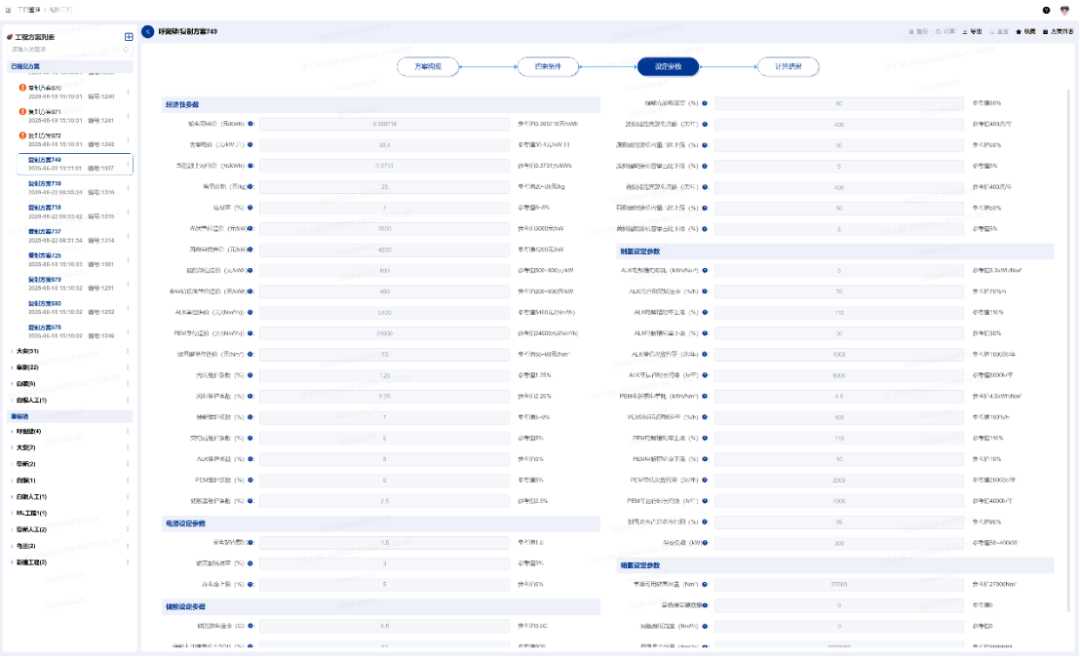Click the info dot next to PEM维护系数 (%)
Image resolution: width=1080 pixels, height=657 pixels.
[250, 480]
